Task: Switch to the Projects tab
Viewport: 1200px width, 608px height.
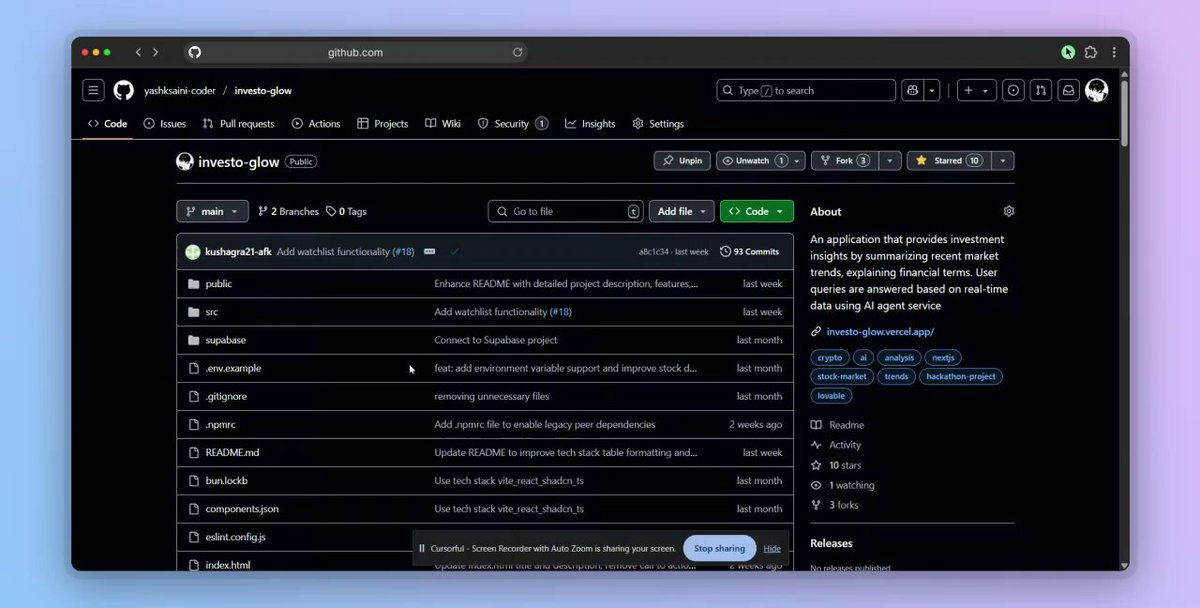Action: 383,124
